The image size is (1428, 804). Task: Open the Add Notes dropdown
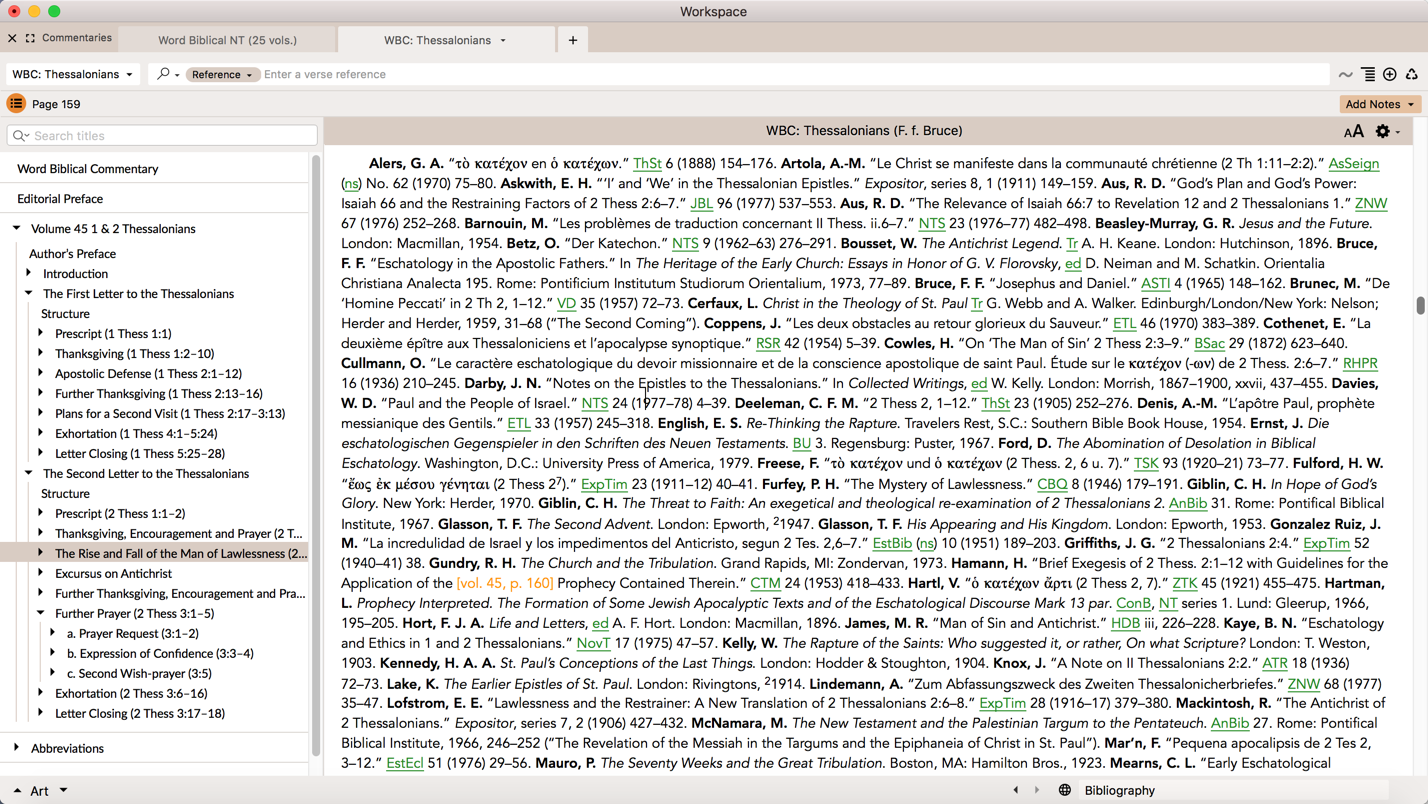tap(1380, 104)
